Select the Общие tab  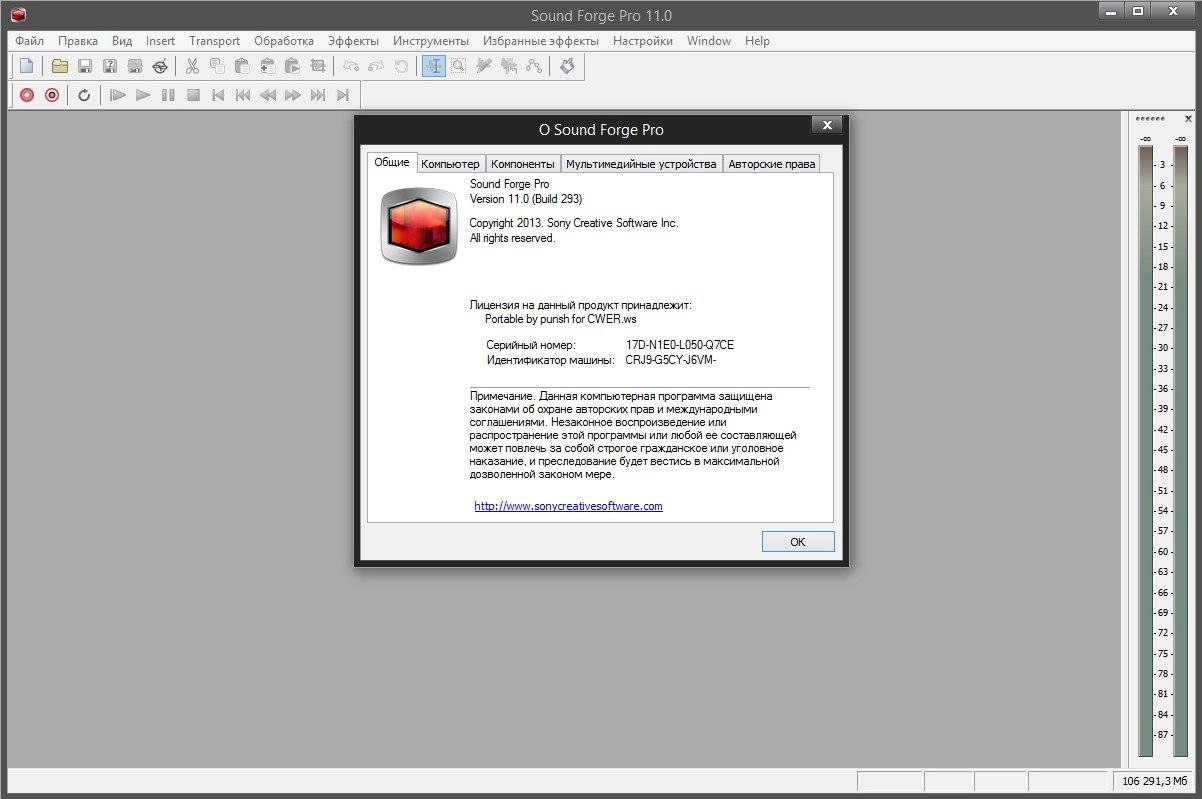[x=392, y=162]
